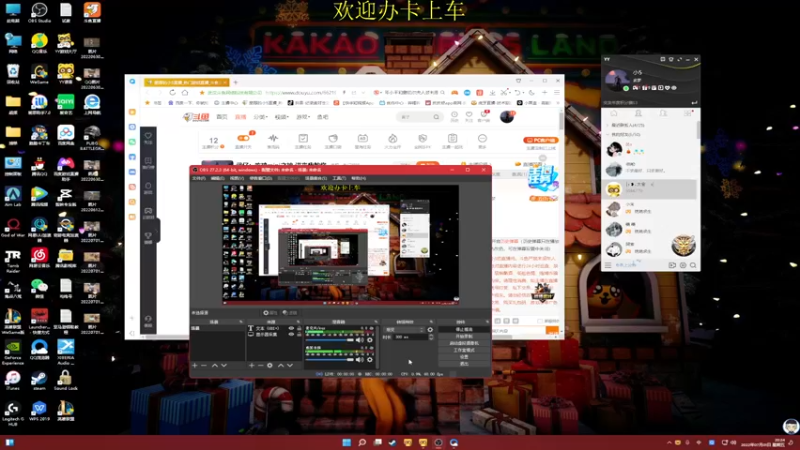Click heart icon in Douyu dark sidebar
The height and width of the screenshot is (450, 800).
(x=148, y=136)
